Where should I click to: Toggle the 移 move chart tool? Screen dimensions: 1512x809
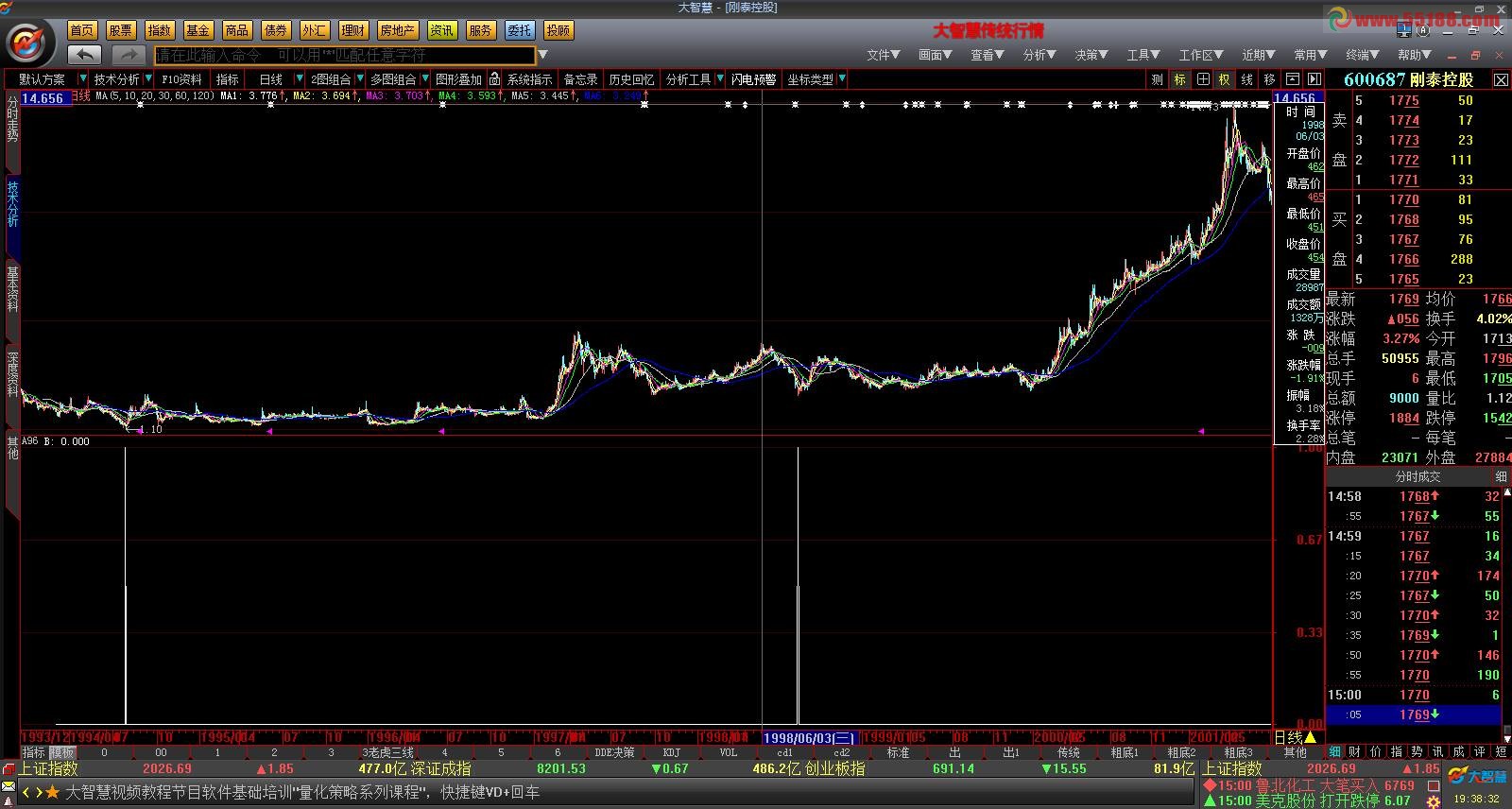[1270, 79]
